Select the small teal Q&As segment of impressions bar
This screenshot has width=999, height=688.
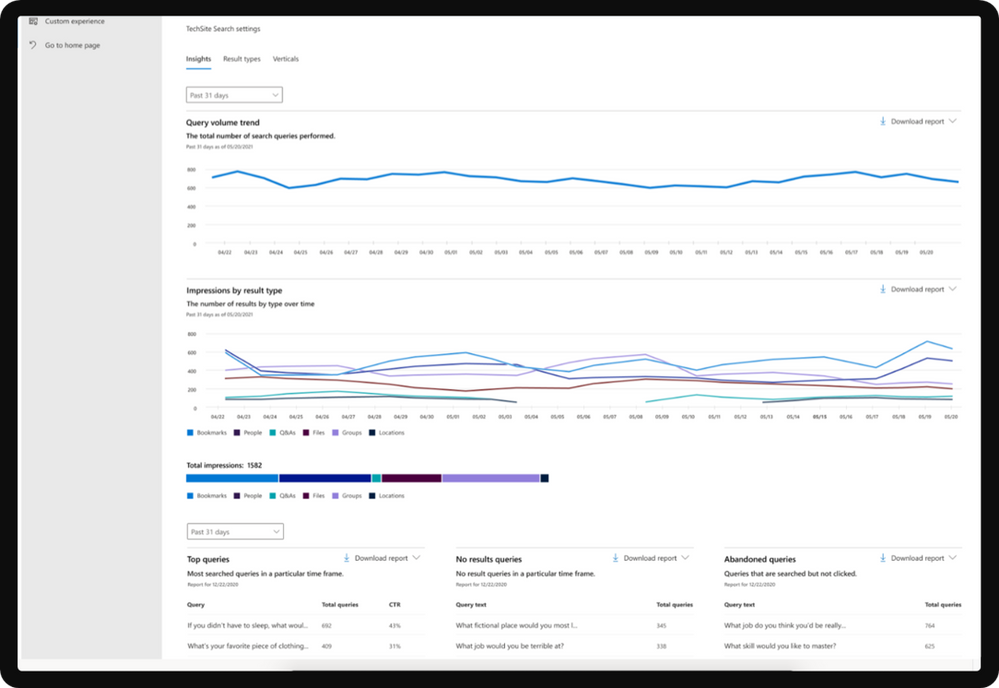click(x=377, y=478)
